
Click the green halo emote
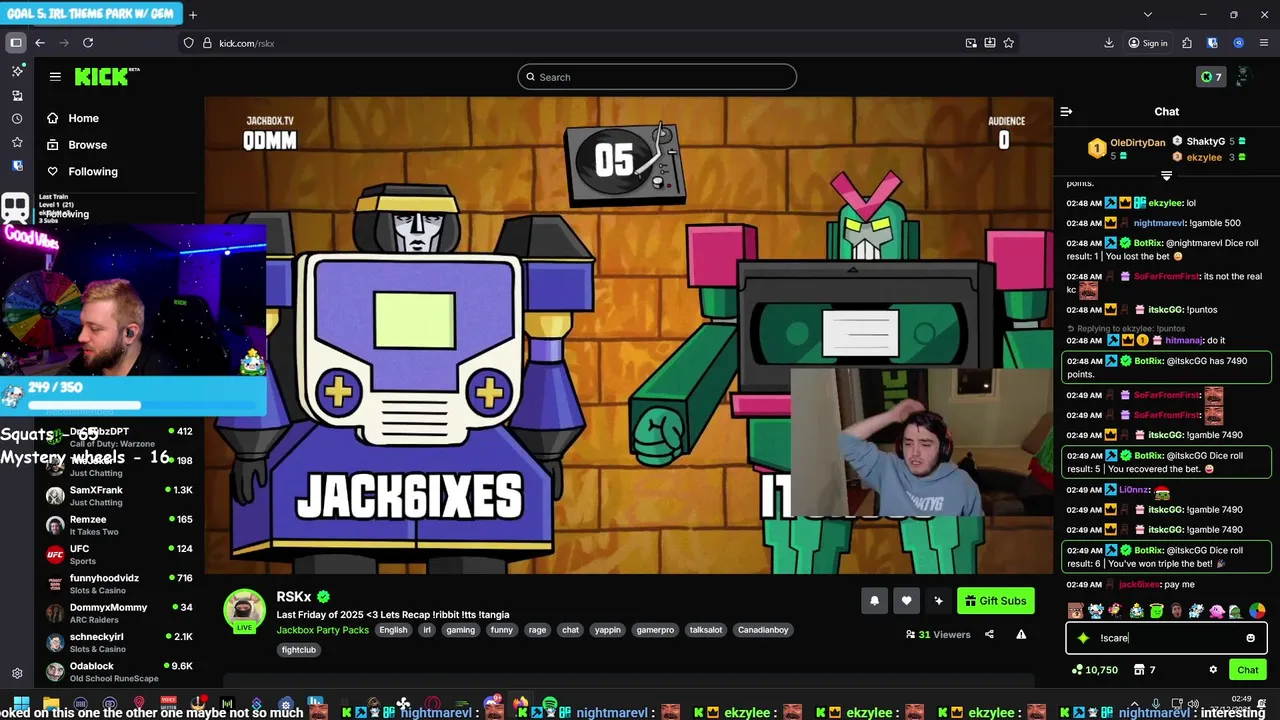1156,611
